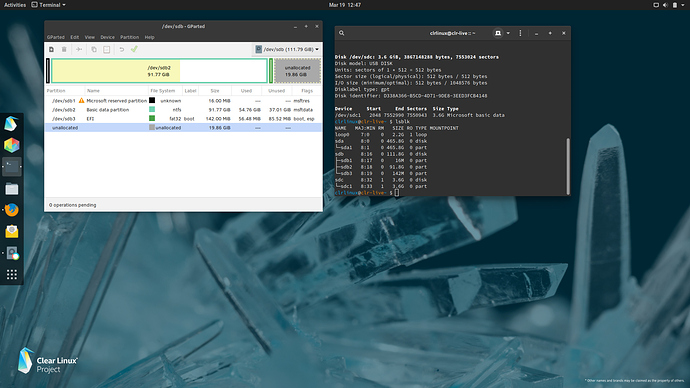Click the boot, esp flags cell
The height and width of the screenshot is (388, 690).
pyautogui.click(x=304, y=119)
